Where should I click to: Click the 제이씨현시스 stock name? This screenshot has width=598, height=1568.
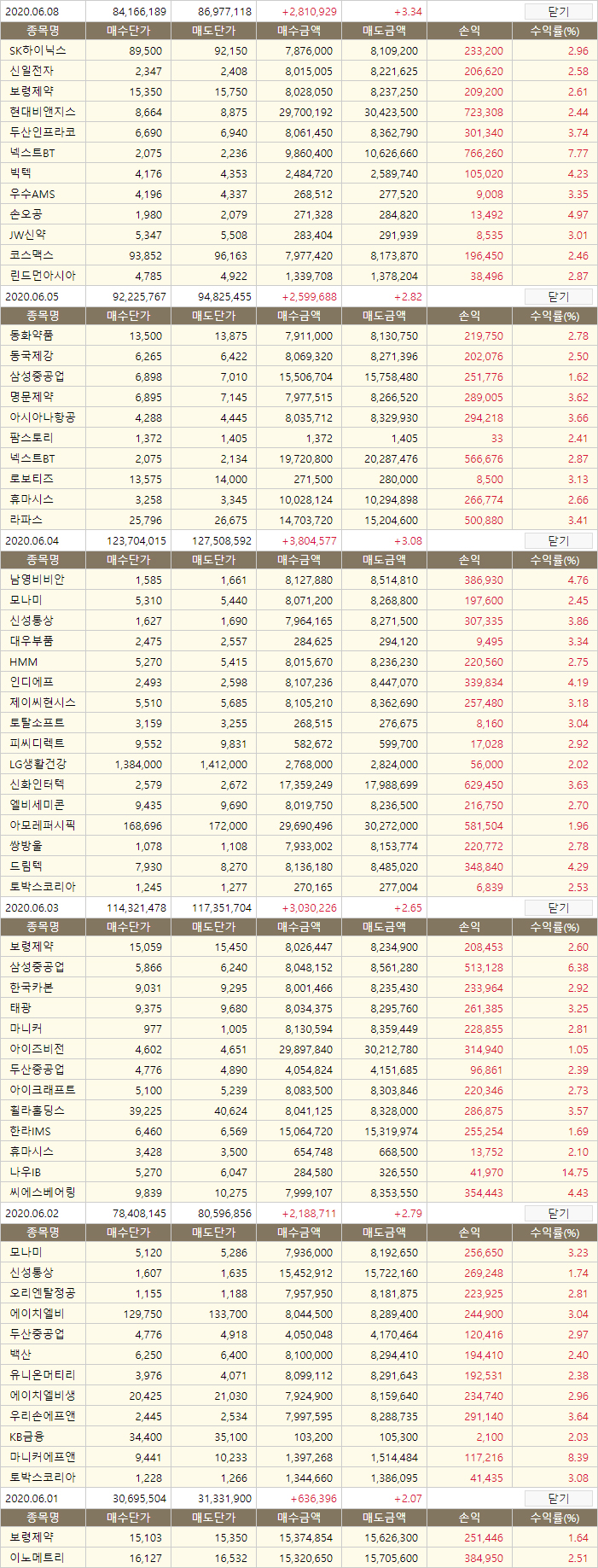coord(43,703)
